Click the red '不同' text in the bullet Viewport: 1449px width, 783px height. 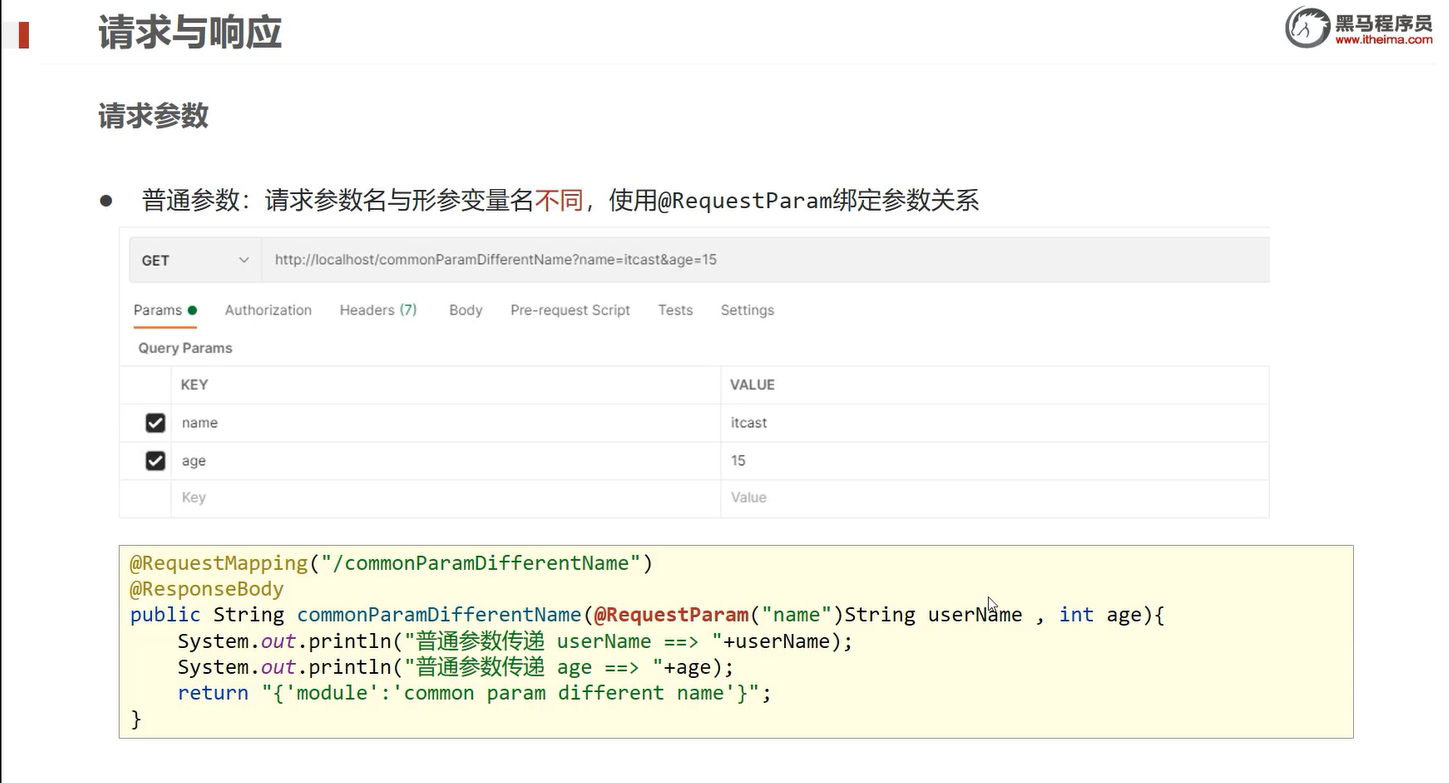coord(559,200)
